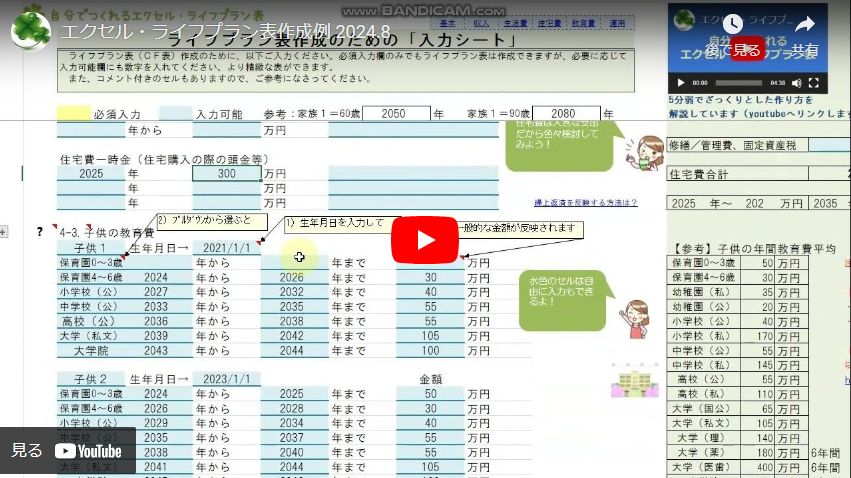Click the 子供２ header cell
This screenshot has width=851, height=478.
[91, 379]
